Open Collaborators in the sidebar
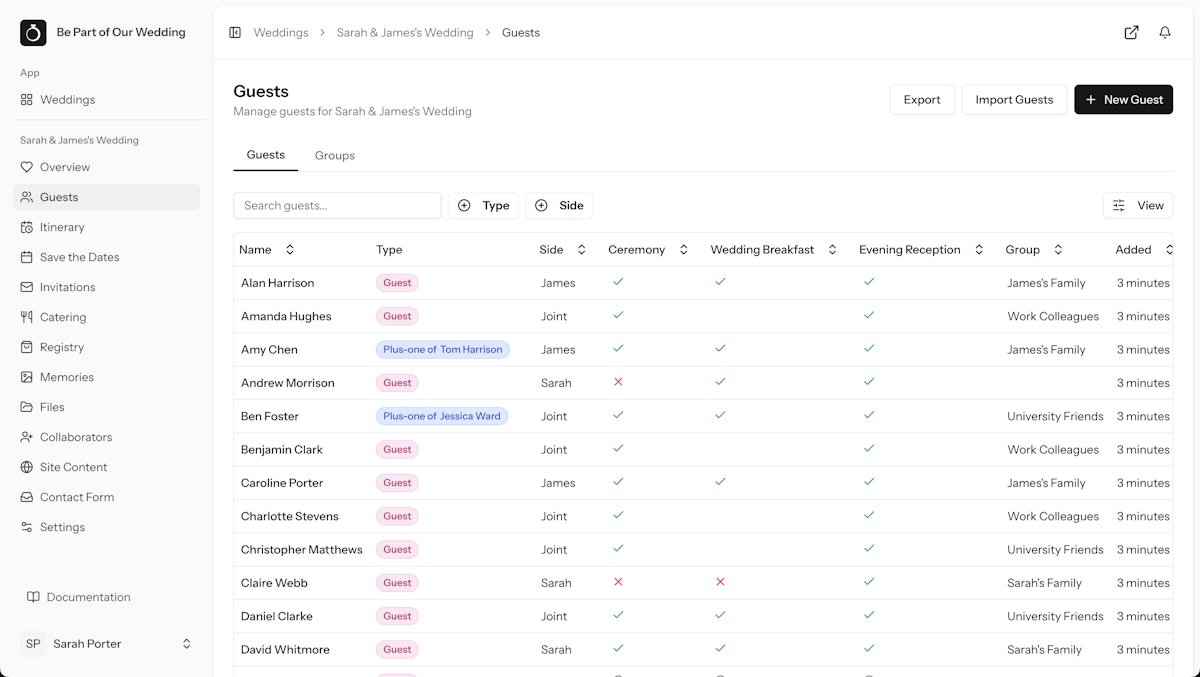Image resolution: width=1200 pixels, height=677 pixels. (107, 437)
